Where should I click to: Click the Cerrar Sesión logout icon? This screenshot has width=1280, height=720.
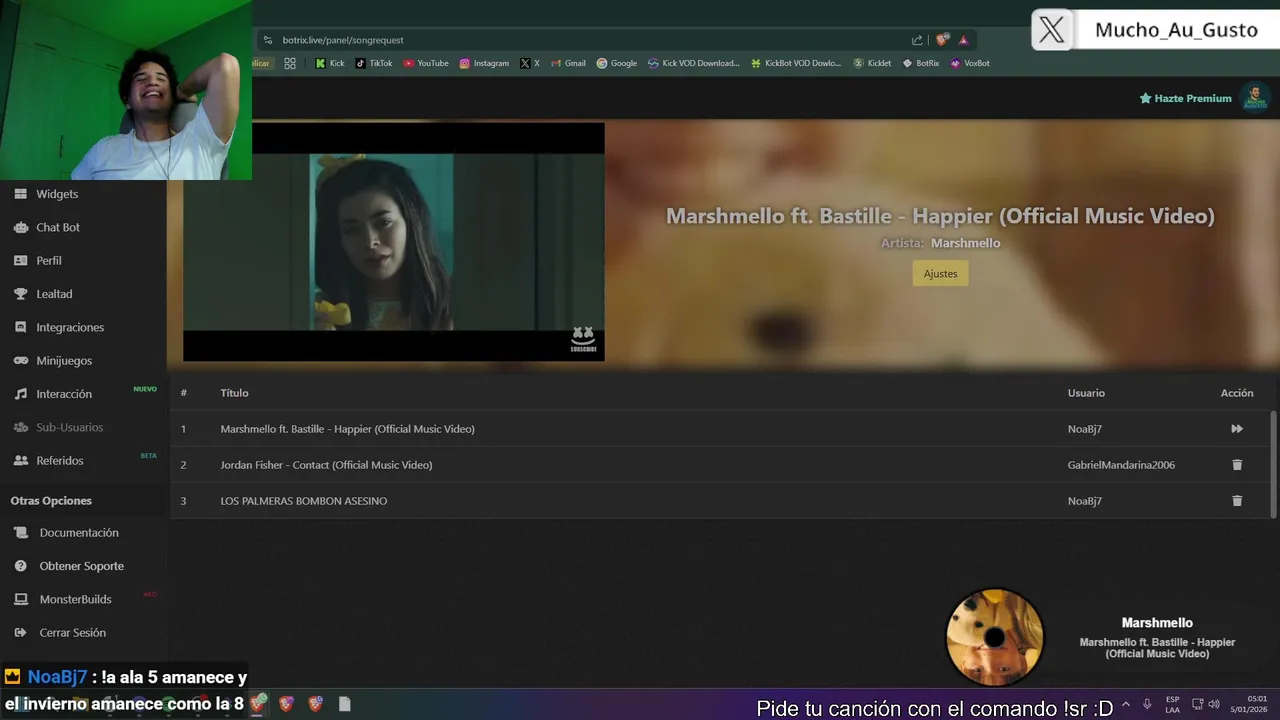[x=20, y=632]
